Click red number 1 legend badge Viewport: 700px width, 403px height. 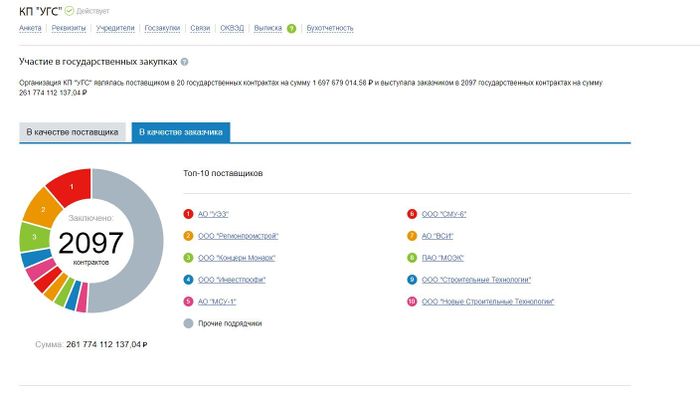tap(188, 214)
